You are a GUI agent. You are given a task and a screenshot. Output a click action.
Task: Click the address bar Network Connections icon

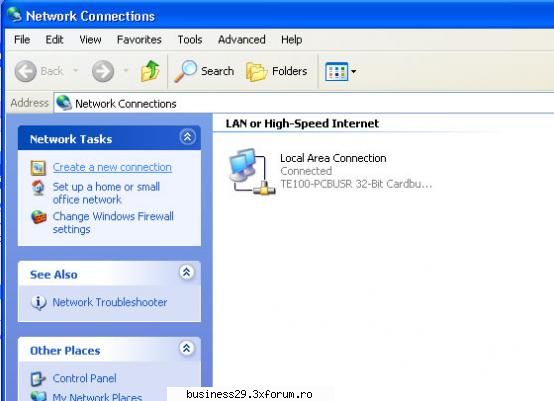(64, 103)
